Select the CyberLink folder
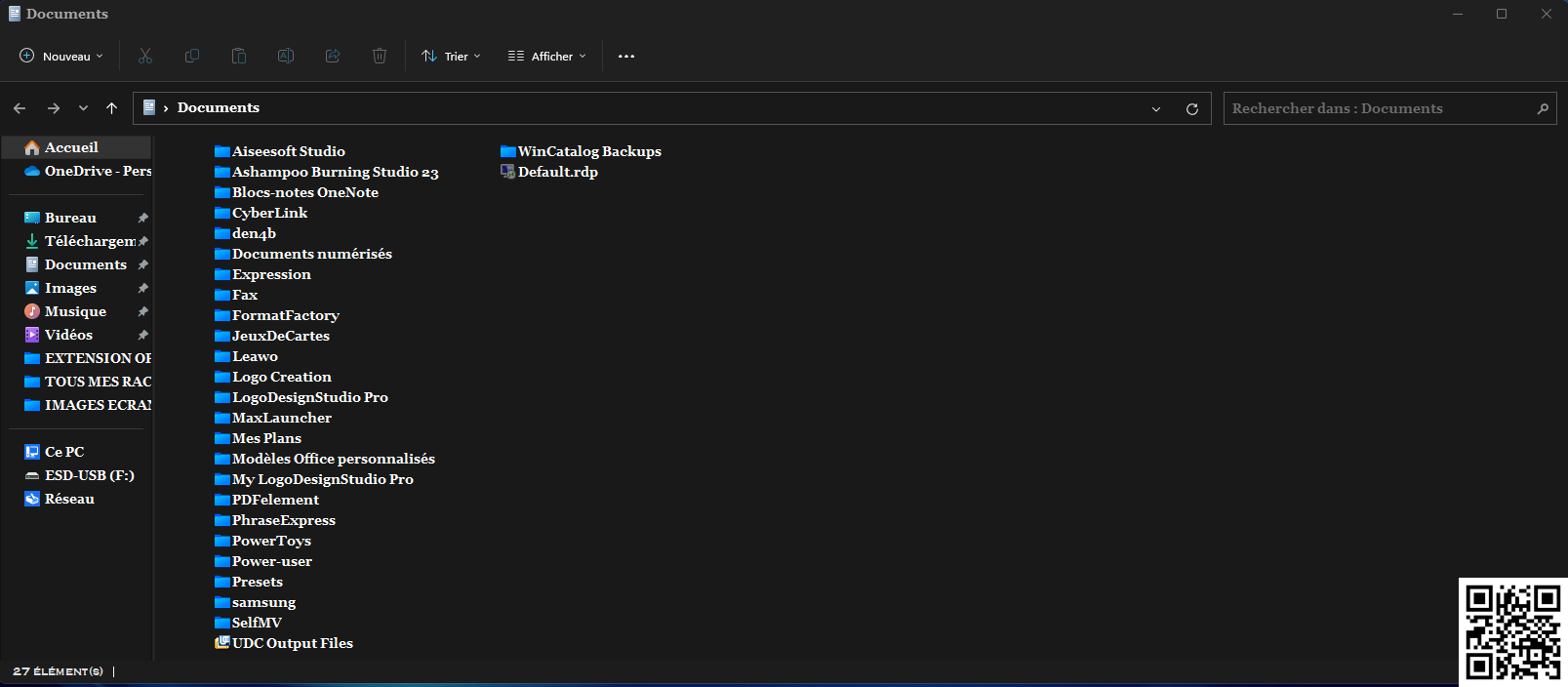The image size is (1568, 687). [x=261, y=213]
